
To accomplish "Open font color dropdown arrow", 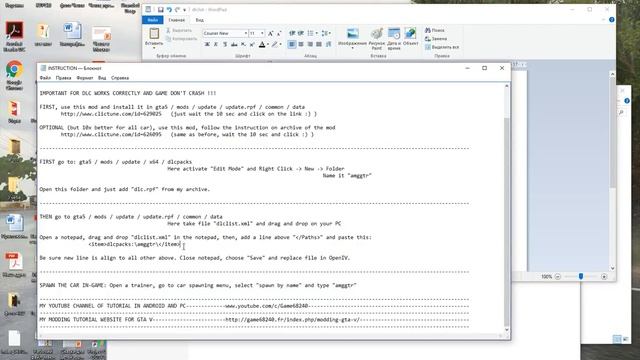I will point(268,44).
